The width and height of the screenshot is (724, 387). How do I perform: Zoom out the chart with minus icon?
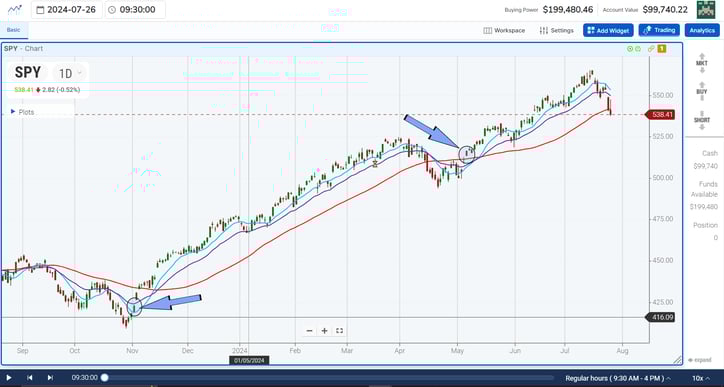[x=309, y=331]
